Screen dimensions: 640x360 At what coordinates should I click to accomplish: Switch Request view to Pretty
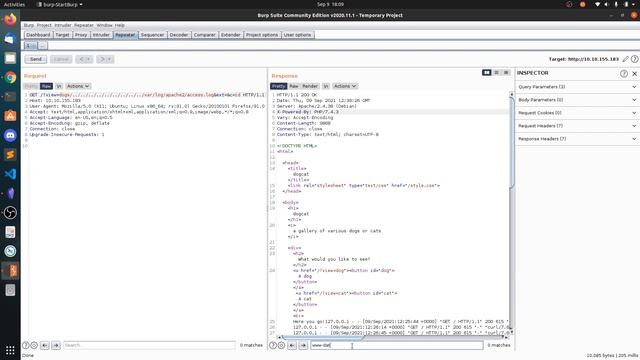click(31, 86)
